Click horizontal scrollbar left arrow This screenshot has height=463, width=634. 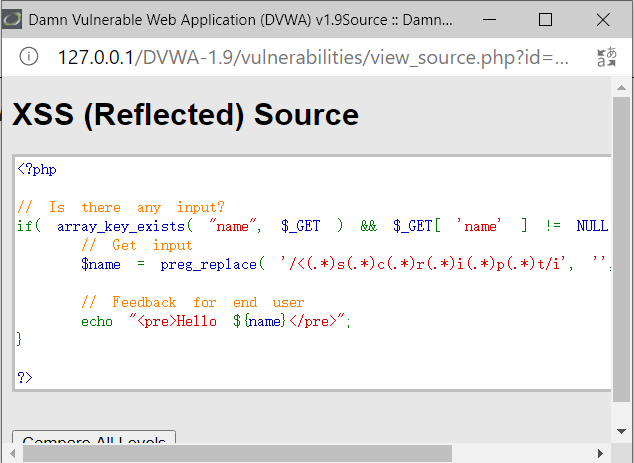tap(13, 453)
